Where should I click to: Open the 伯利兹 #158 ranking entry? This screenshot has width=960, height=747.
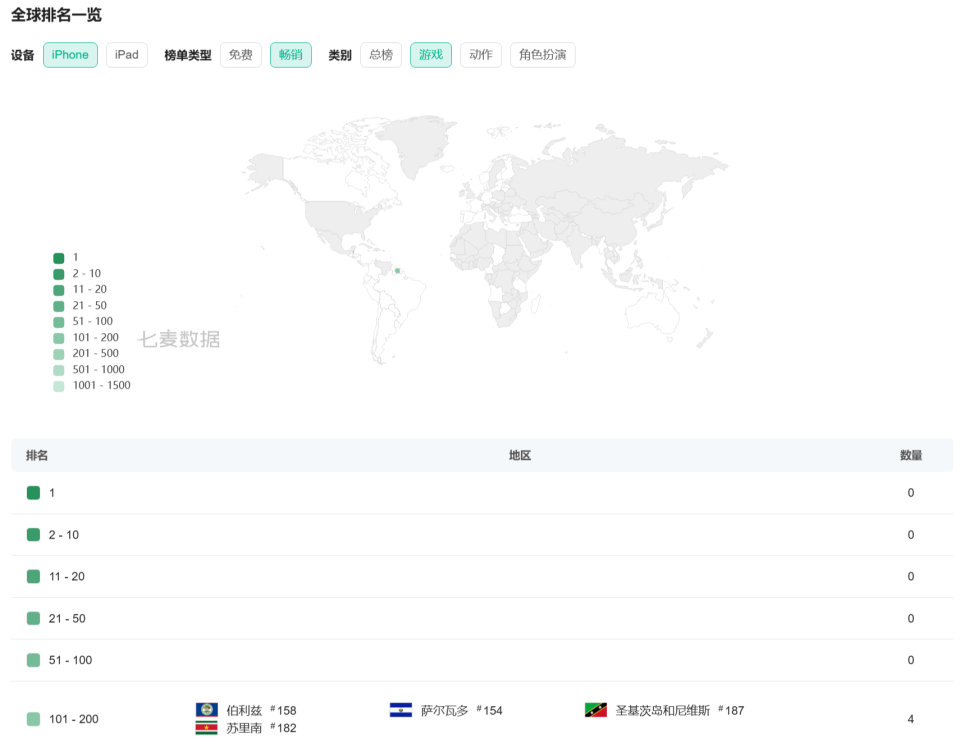pos(261,711)
